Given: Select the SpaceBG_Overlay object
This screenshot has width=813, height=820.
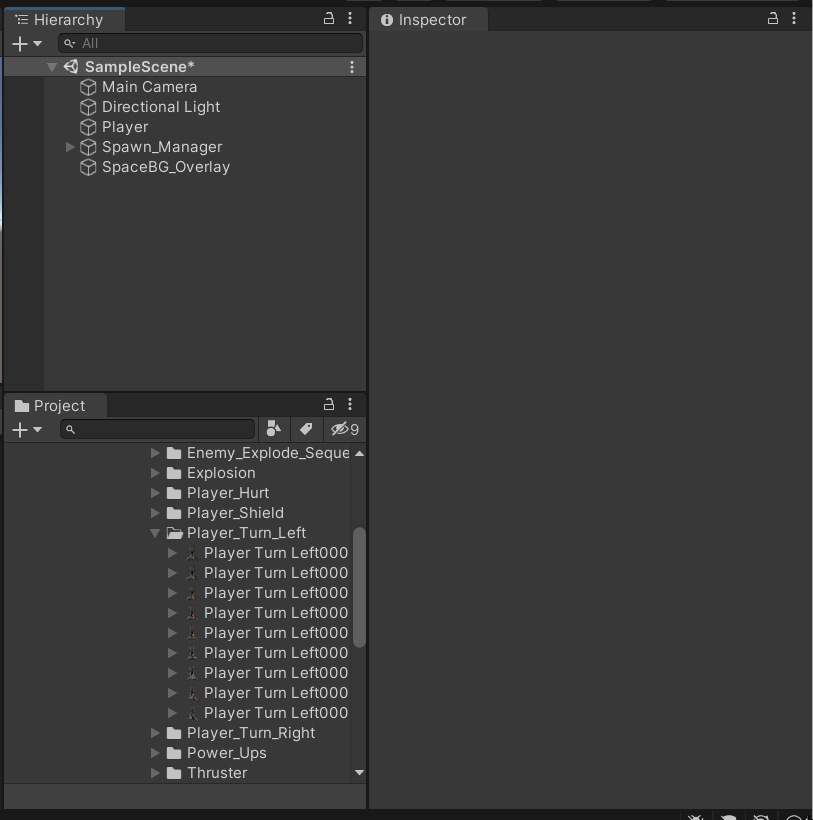Looking at the screenshot, I should click(x=166, y=167).
